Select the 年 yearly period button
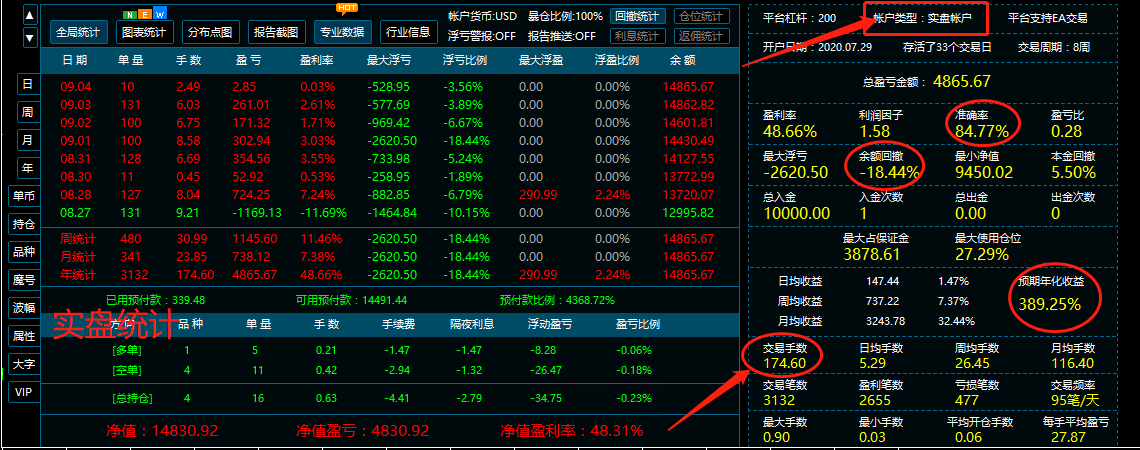The width and height of the screenshot is (1140, 450). pyautogui.click(x=27, y=168)
